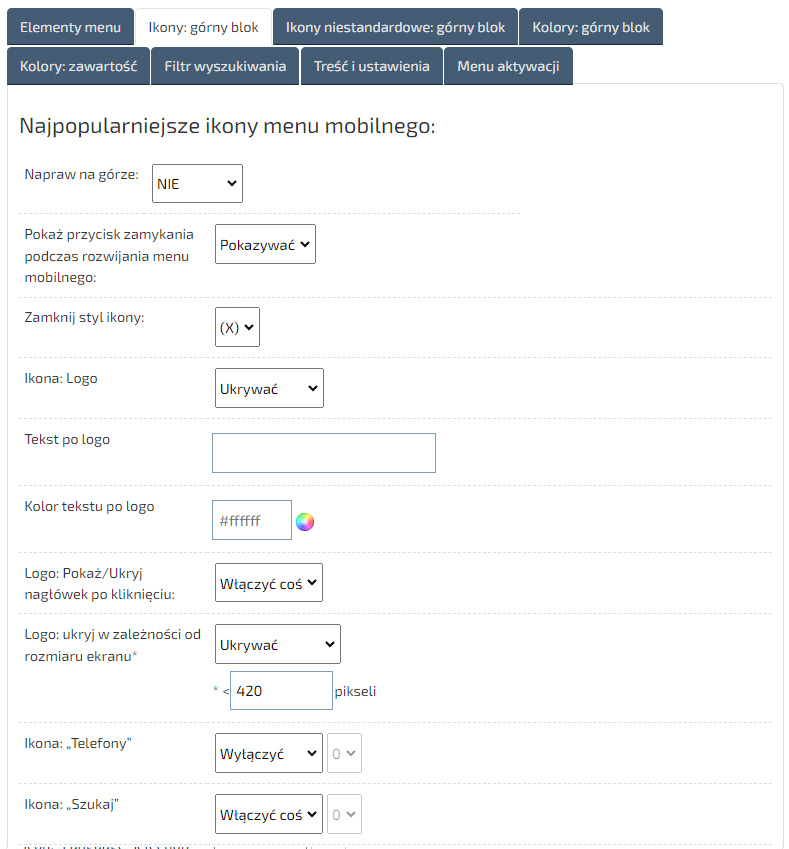This screenshot has height=849, width=789.
Task: Open the Ikona: Logo dropdown
Action: point(269,388)
